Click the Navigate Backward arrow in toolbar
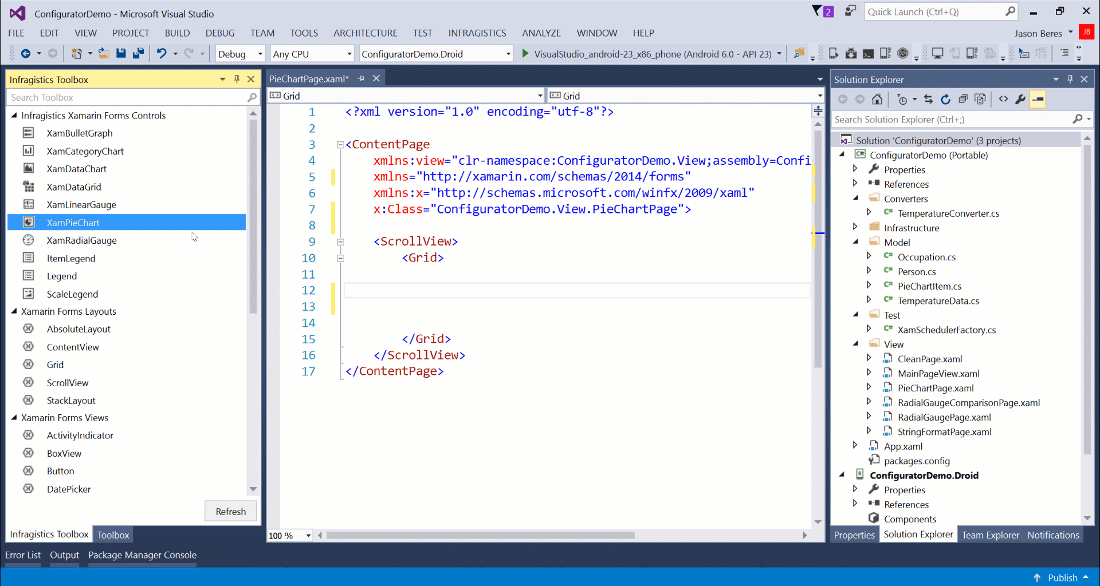Screen dimensions: 1100x586 click(x=25, y=53)
